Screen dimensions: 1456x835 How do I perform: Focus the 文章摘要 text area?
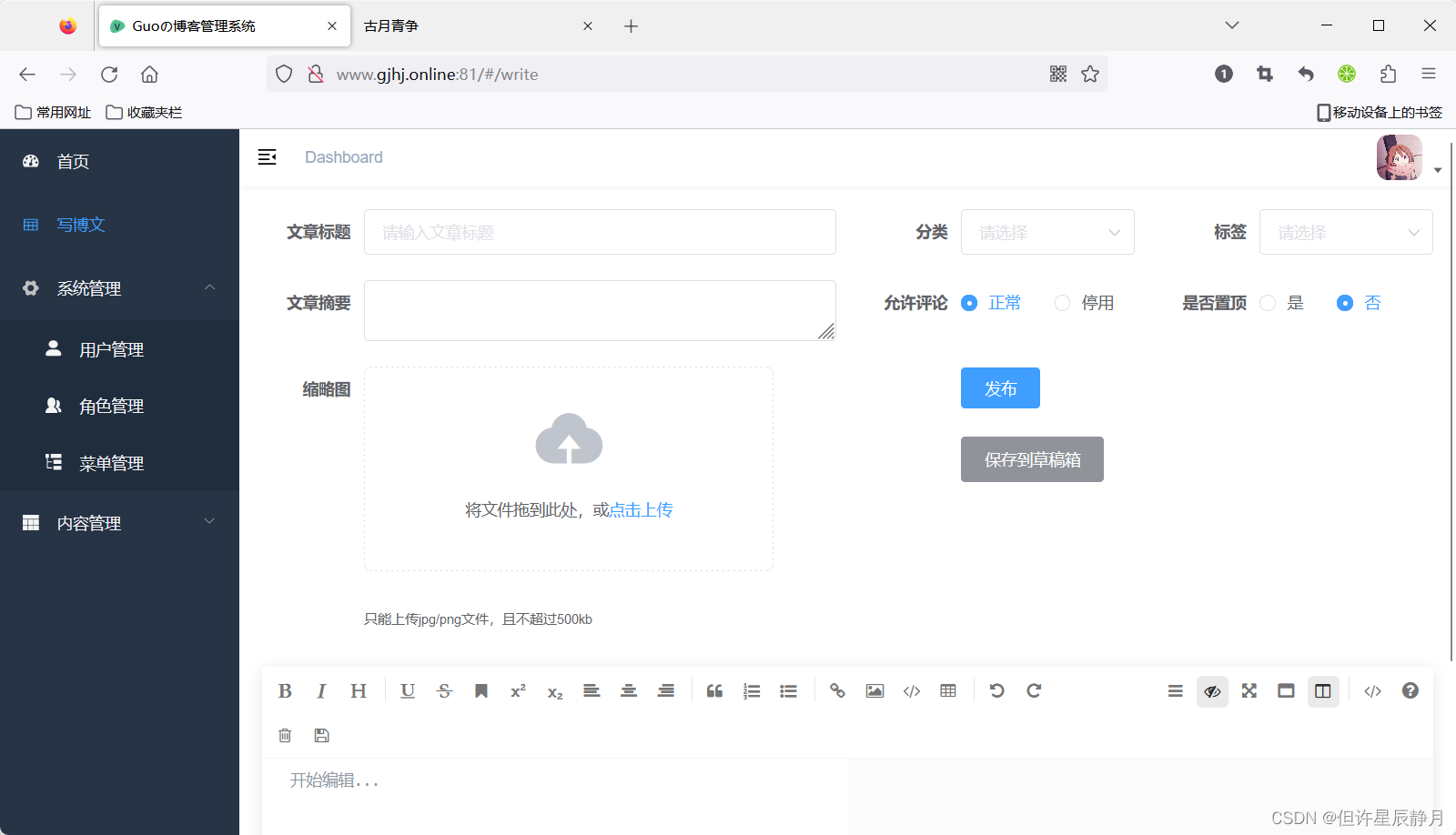[x=600, y=310]
